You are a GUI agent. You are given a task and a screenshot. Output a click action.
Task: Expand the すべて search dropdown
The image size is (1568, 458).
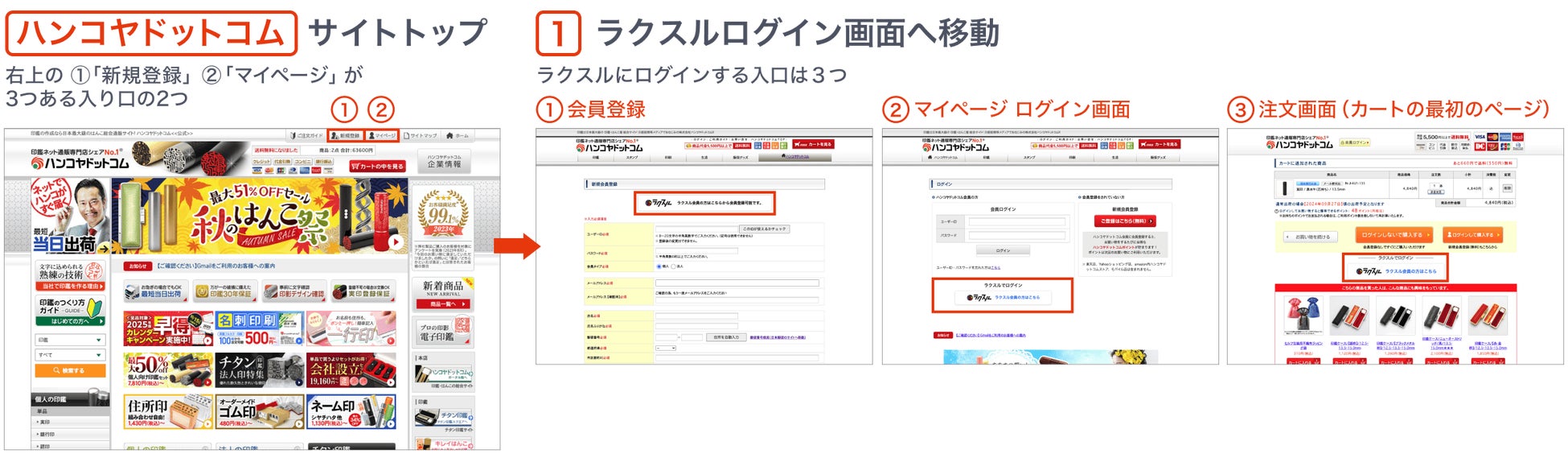(71, 355)
